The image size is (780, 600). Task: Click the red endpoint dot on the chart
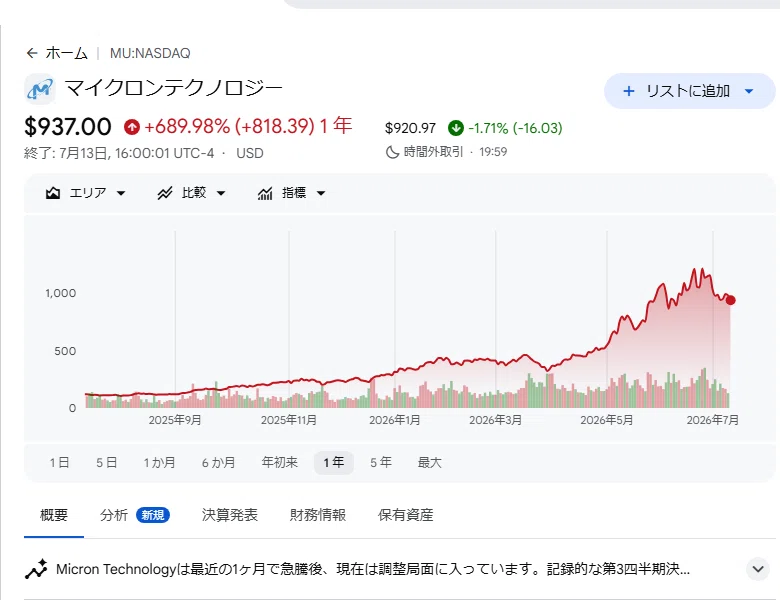[730, 300]
